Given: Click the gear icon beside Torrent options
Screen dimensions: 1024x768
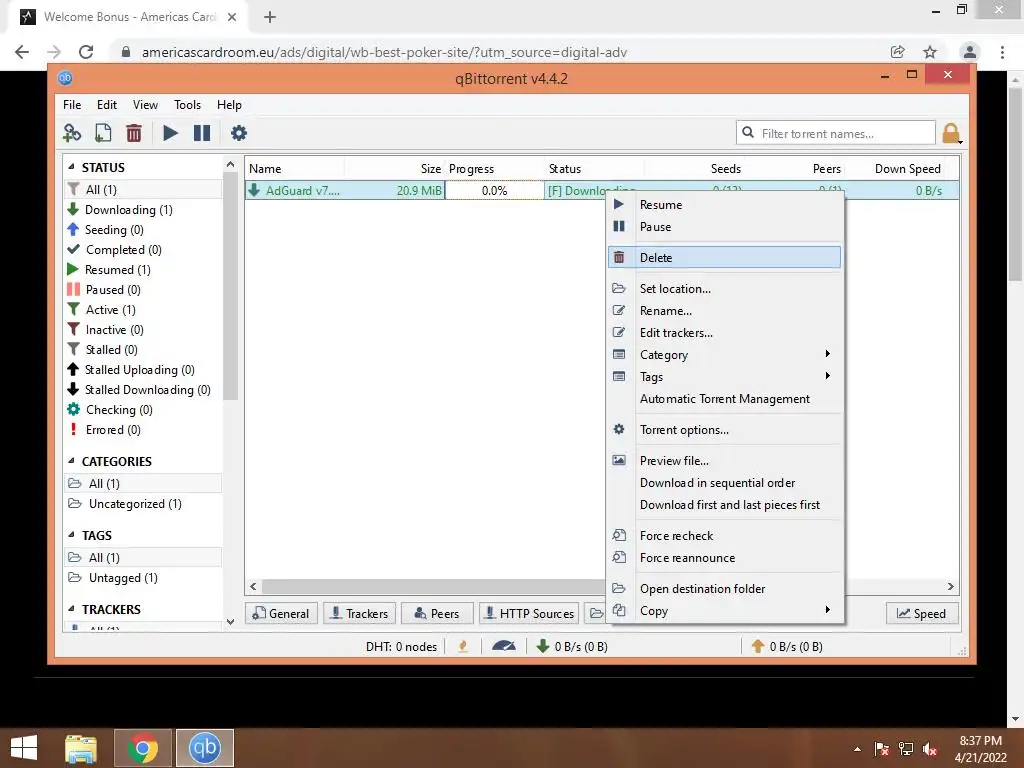Looking at the screenshot, I should point(619,430).
